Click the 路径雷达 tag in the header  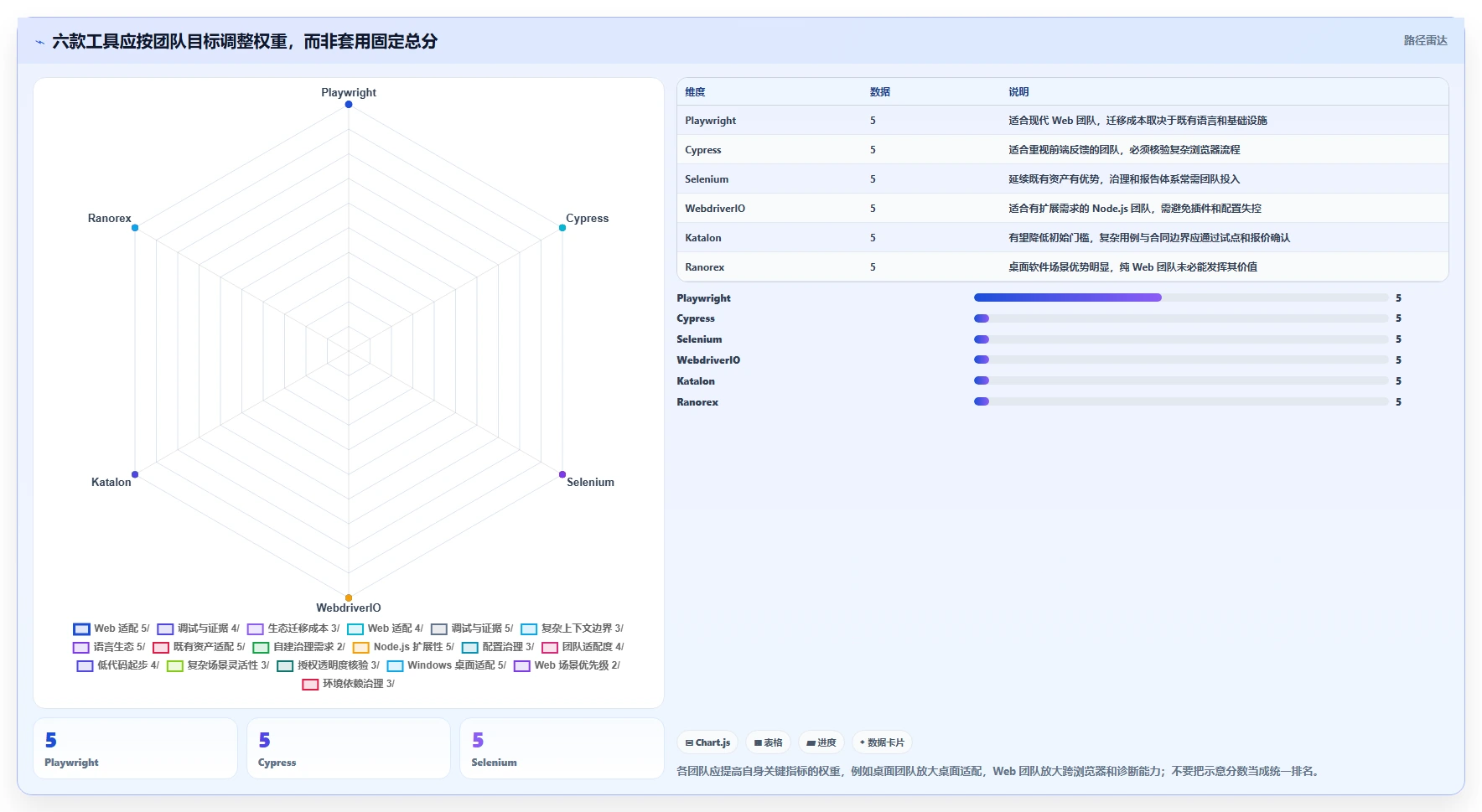coord(1425,40)
